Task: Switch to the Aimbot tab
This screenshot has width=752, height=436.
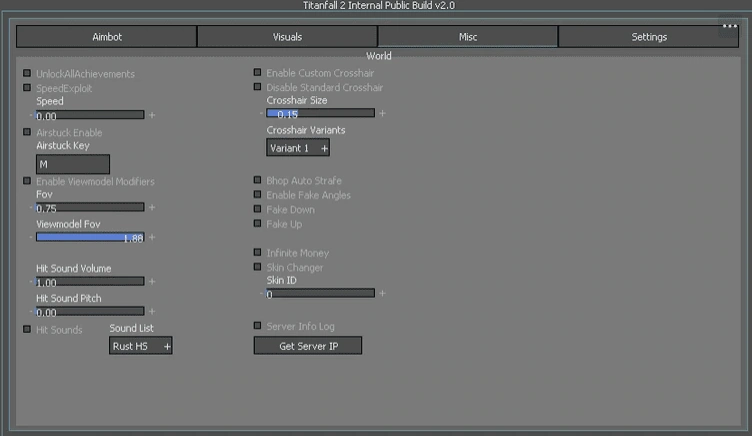Action: (x=106, y=37)
